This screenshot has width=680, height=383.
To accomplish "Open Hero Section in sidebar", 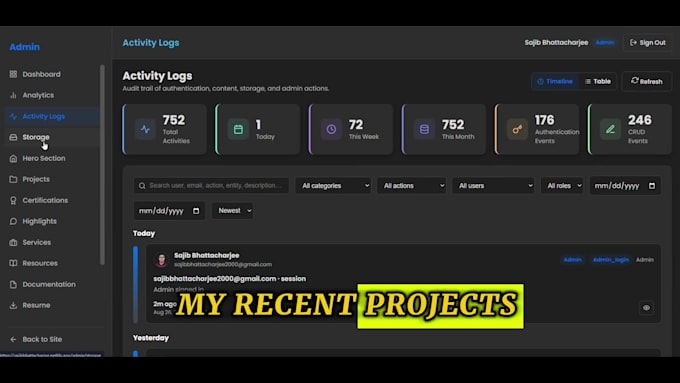I will click(44, 158).
